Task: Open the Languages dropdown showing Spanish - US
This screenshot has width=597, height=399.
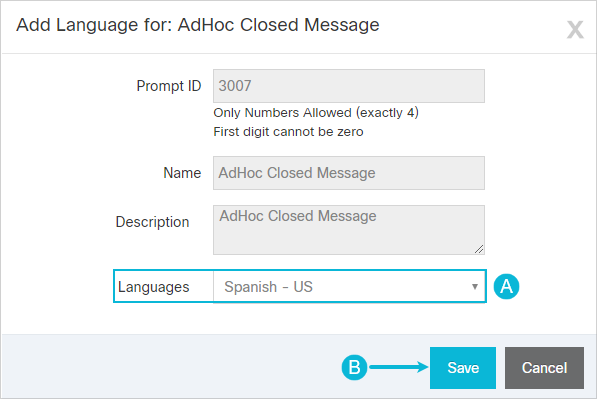Action: [x=349, y=287]
